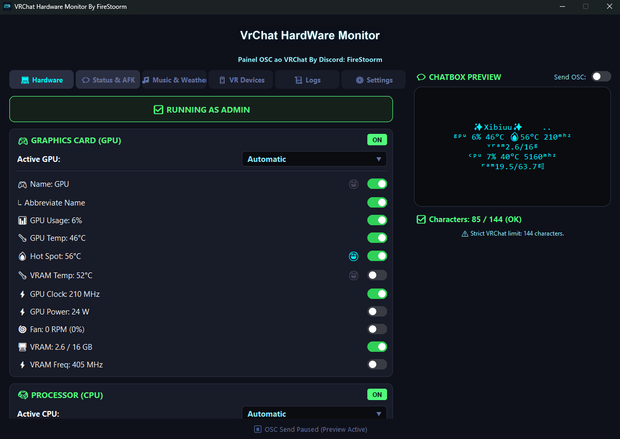The height and width of the screenshot is (439, 620).
Task: Click the Running As Admin banner
Action: 201,110
